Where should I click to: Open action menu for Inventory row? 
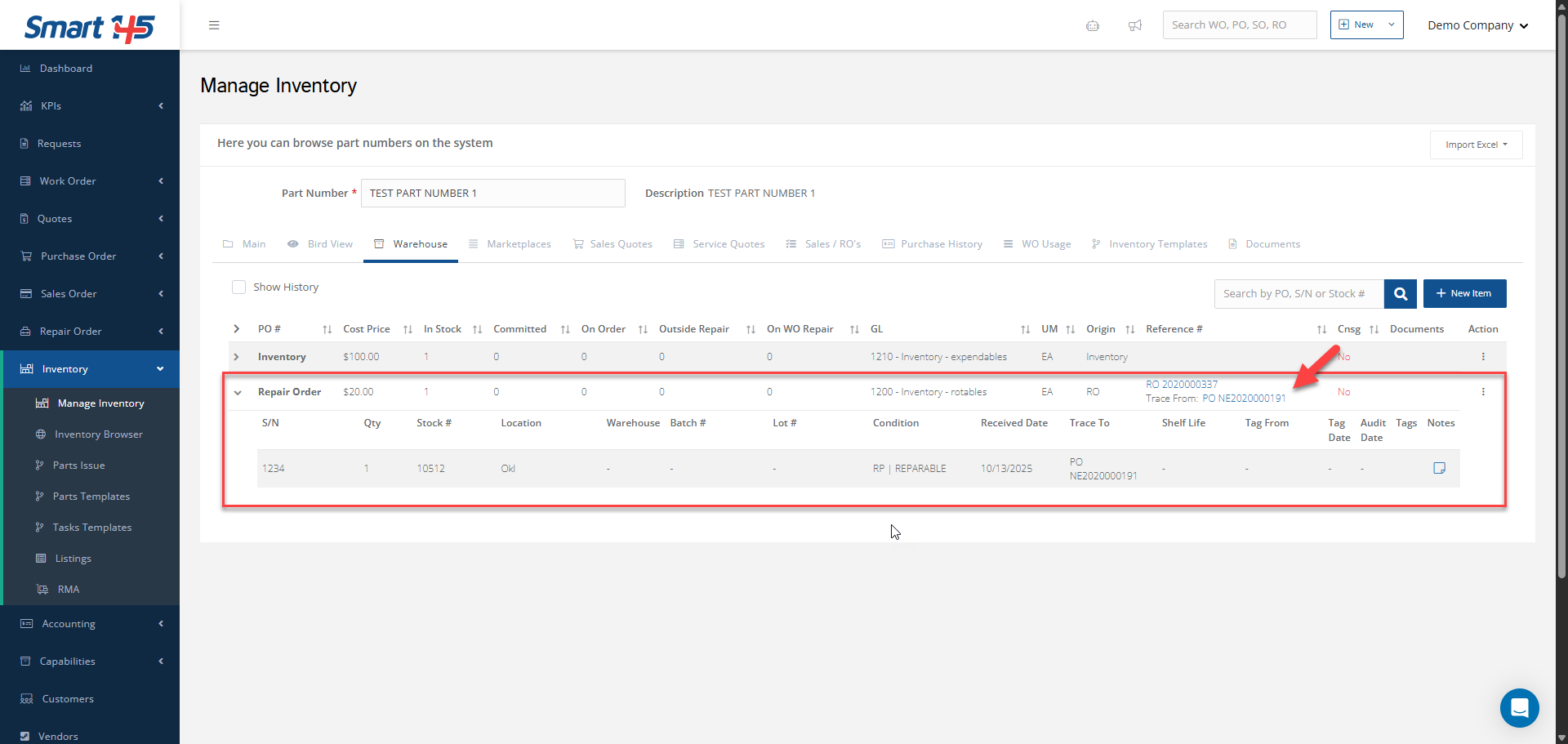1483,357
